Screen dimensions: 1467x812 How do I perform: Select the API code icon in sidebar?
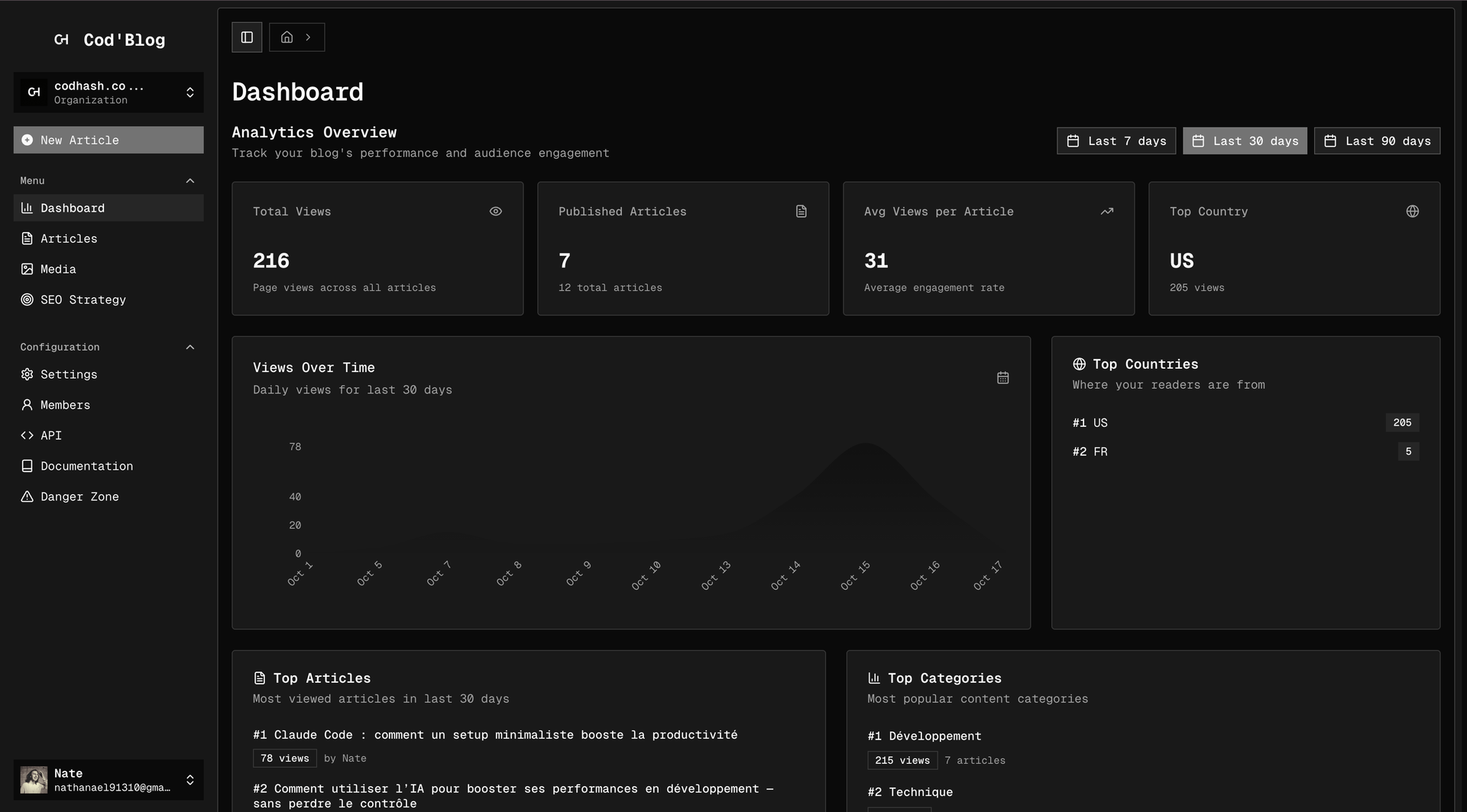tap(28, 435)
